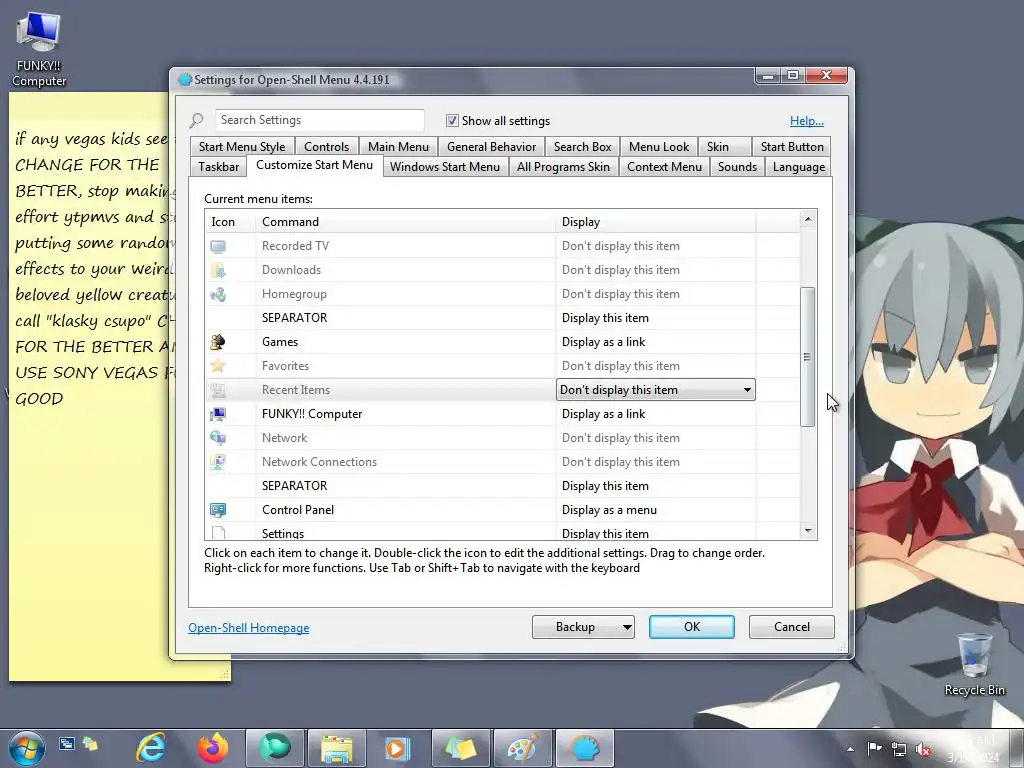Click the search magnifier icon in settings
Image resolution: width=1024 pixels, height=768 pixels.
pyautogui.click(x=197, y=120)
